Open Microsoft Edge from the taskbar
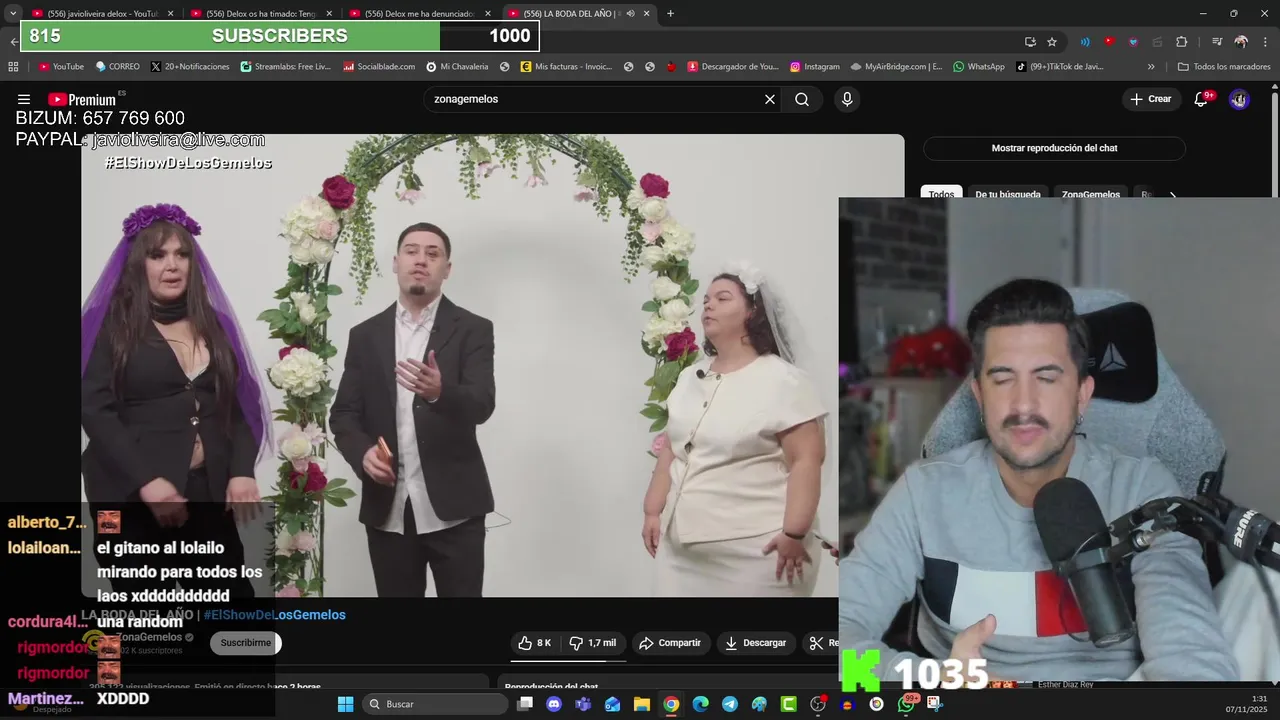1280x720 pixels. [x=701, y=704]
